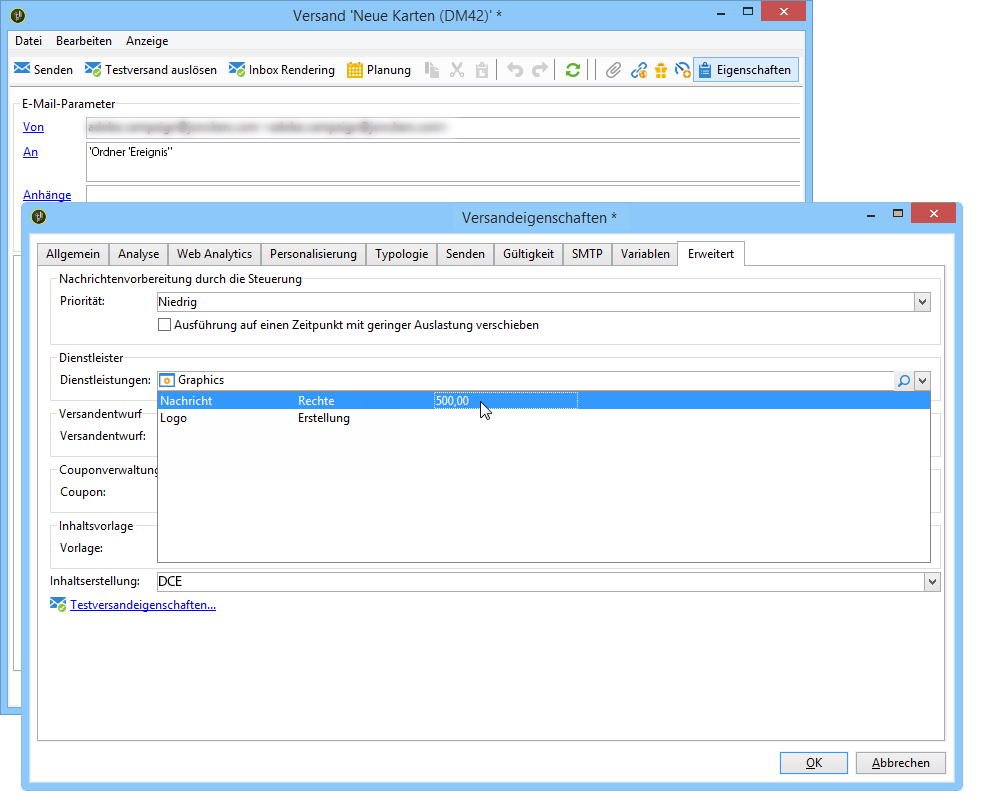
Task: Click the Rechte cell in Nachricht row
Action: click(316, 400)
